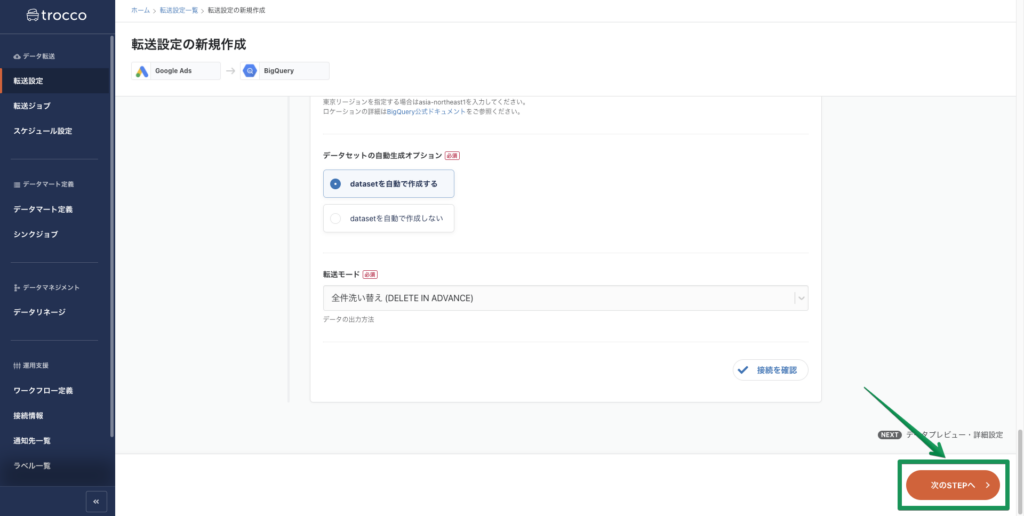Click the page vertical scrollbar

1019,440
